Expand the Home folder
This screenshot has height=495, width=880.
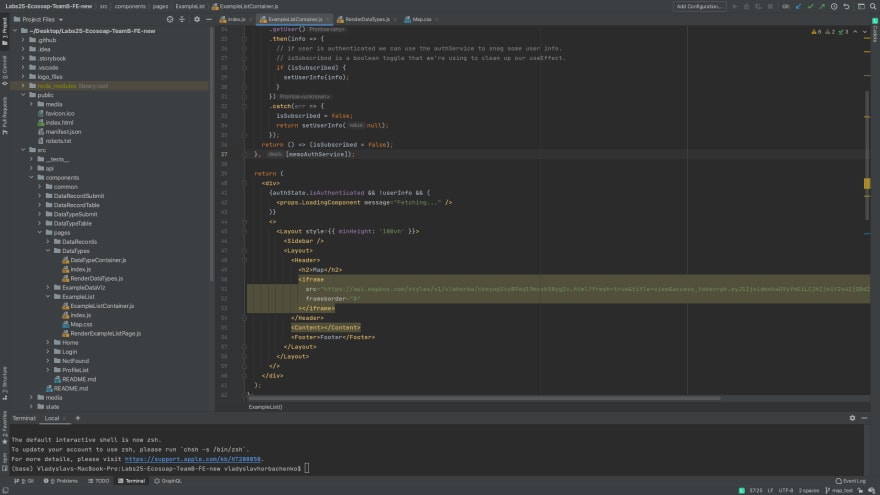click(x=48, y=342)
